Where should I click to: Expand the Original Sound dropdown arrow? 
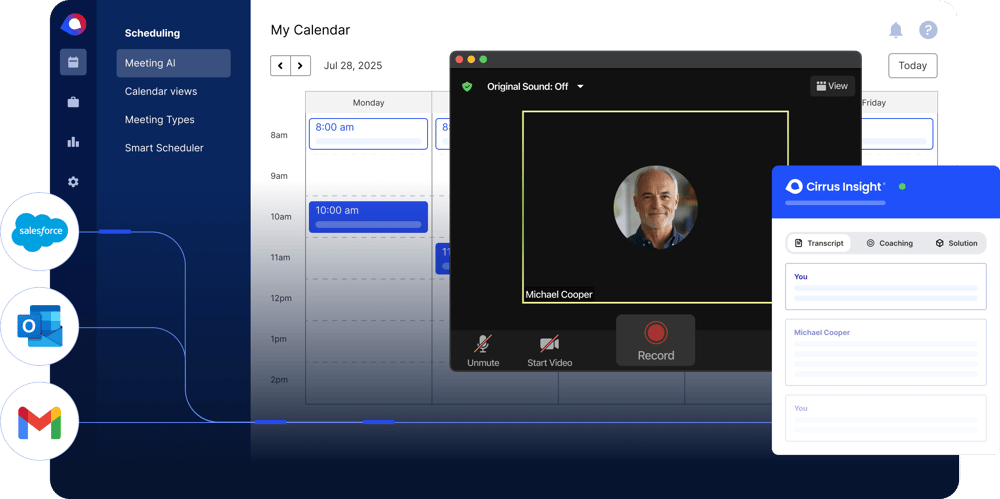tap(580, 87)
